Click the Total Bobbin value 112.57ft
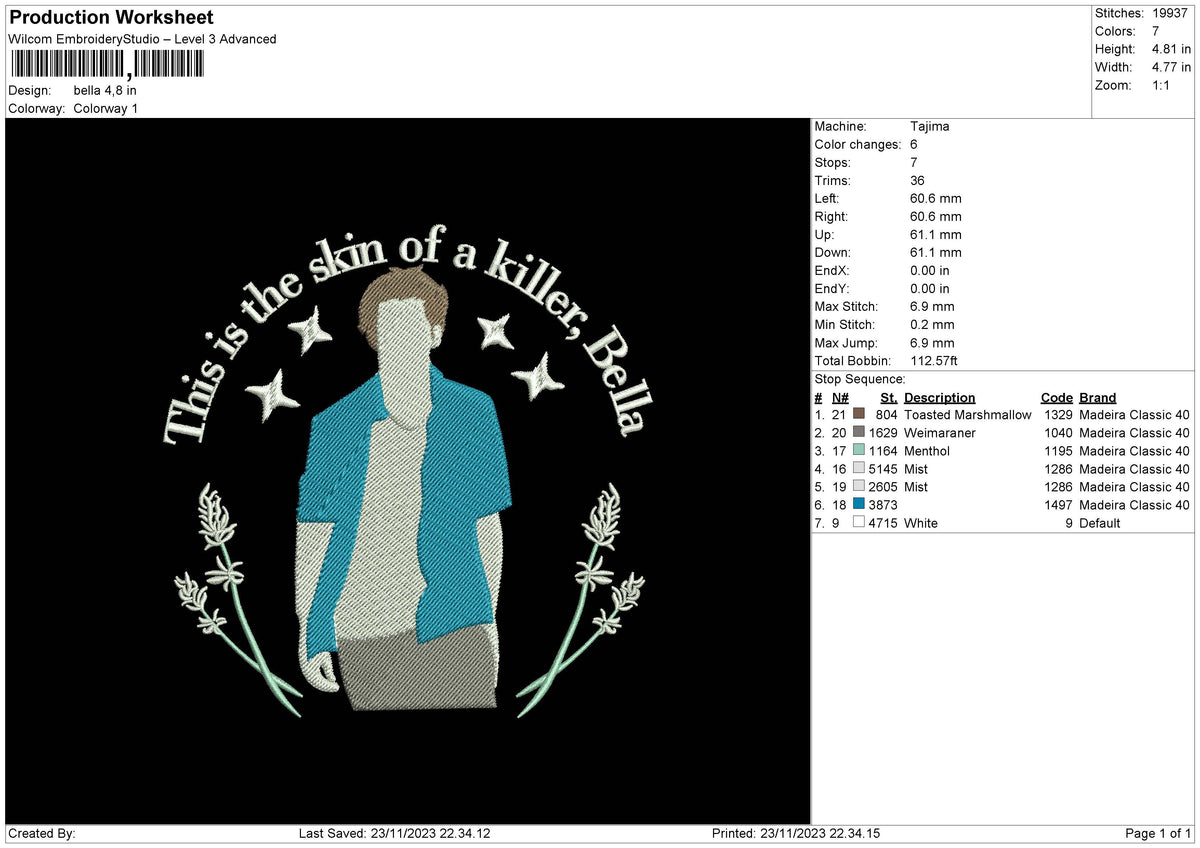This screenshot has width=1200, height=848. pyautogui.click(x=935, y=361)
